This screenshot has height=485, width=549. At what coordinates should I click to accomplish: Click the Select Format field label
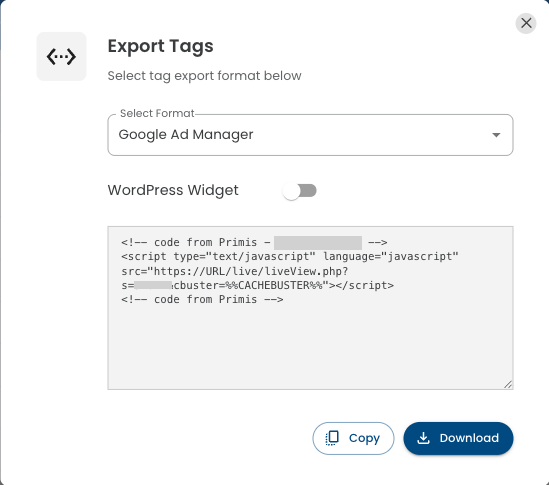[x=157, y=113]
